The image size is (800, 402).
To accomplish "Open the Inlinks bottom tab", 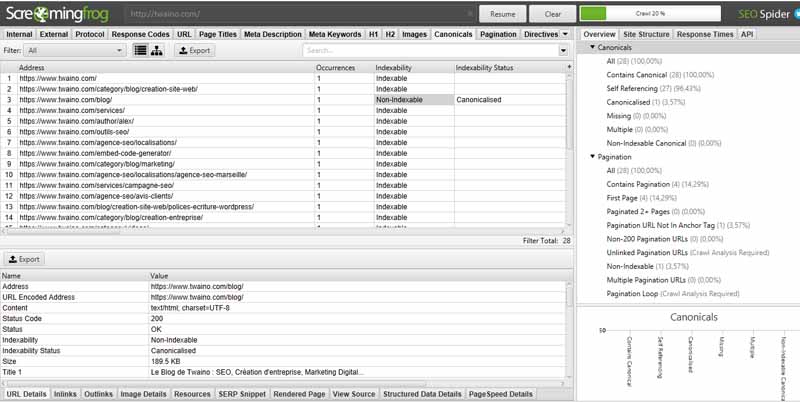I will click(65, 394).
